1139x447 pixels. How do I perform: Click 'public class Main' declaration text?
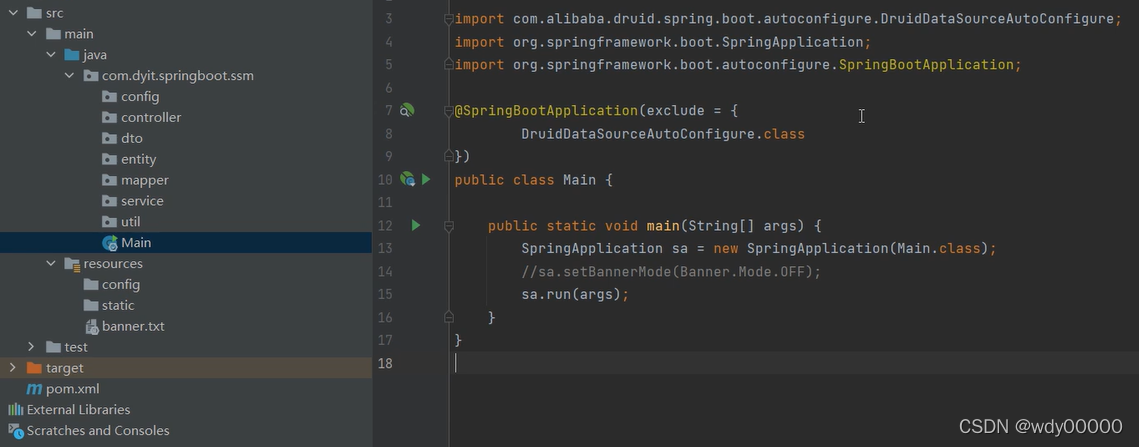pos(525,180)
